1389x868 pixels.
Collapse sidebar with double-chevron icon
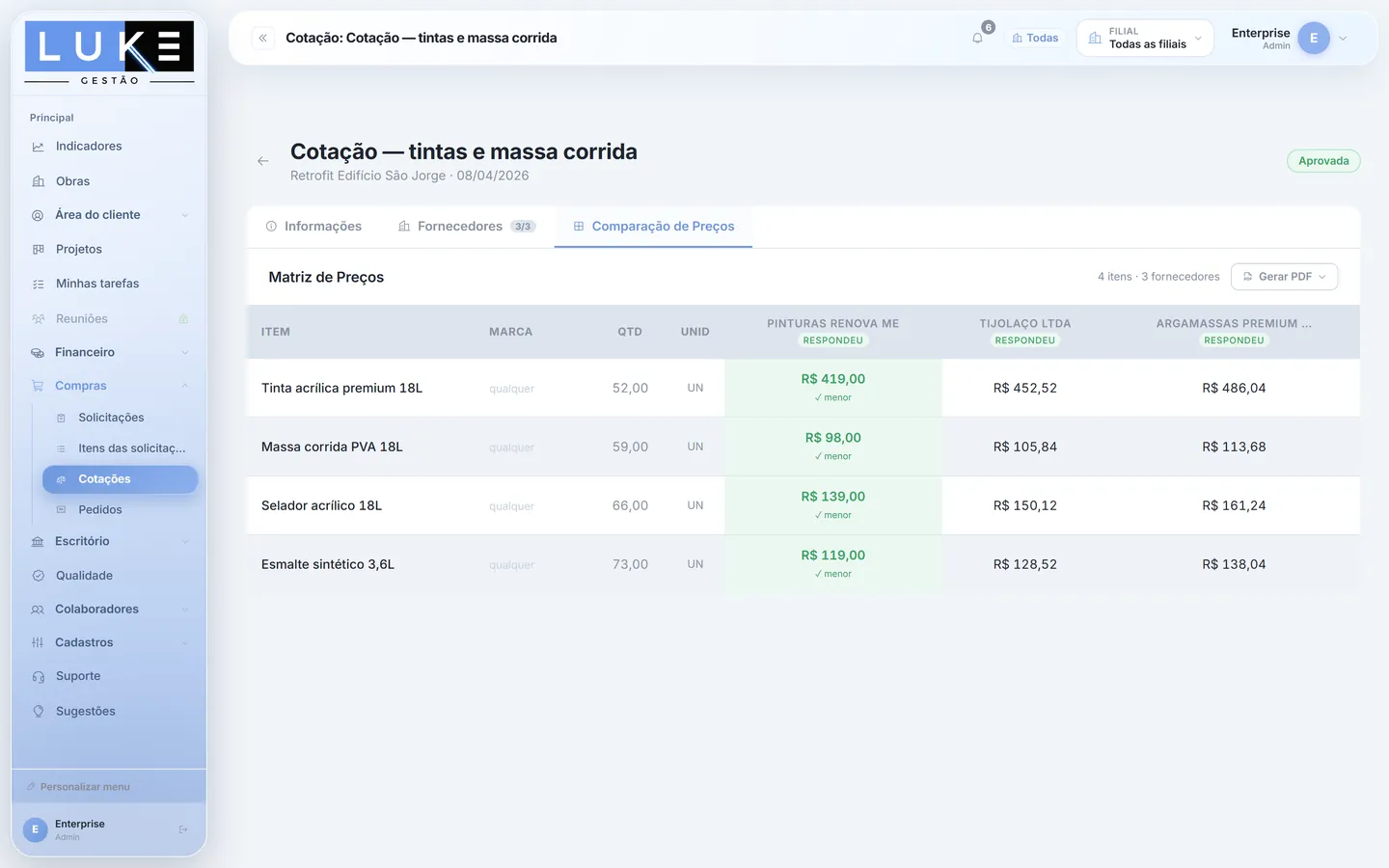tap(262, 38)
